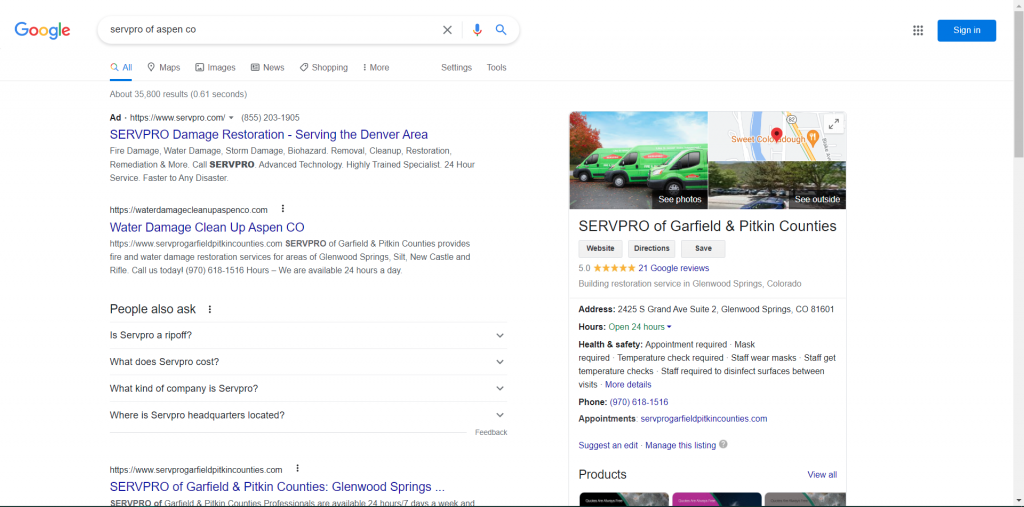The width and height of the screenshot is (1024, 507).
Task: Expand 'Is Servpro a ripoff?' question
Action: coord(308,335)
